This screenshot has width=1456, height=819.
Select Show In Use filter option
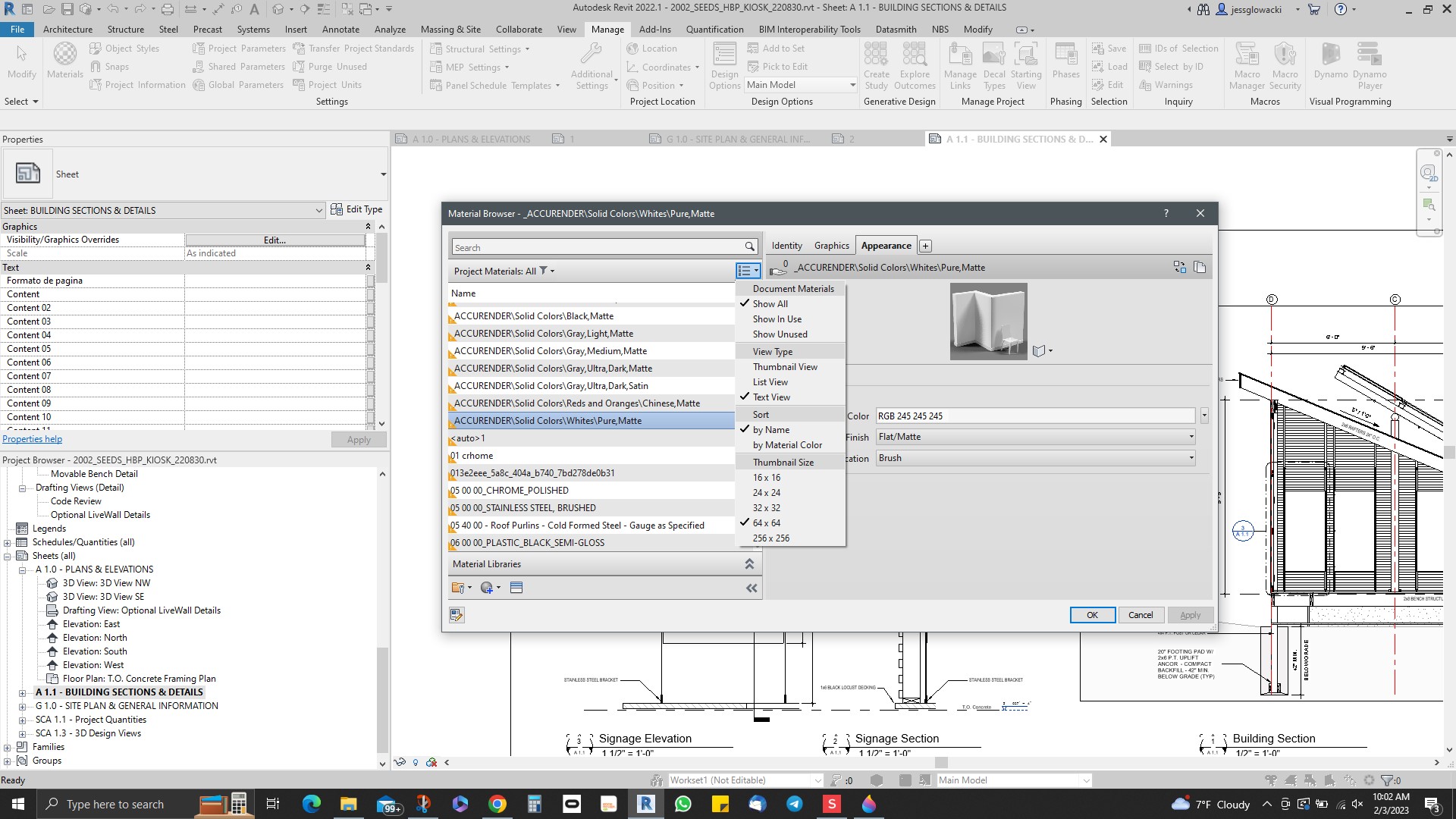[777, 319]
